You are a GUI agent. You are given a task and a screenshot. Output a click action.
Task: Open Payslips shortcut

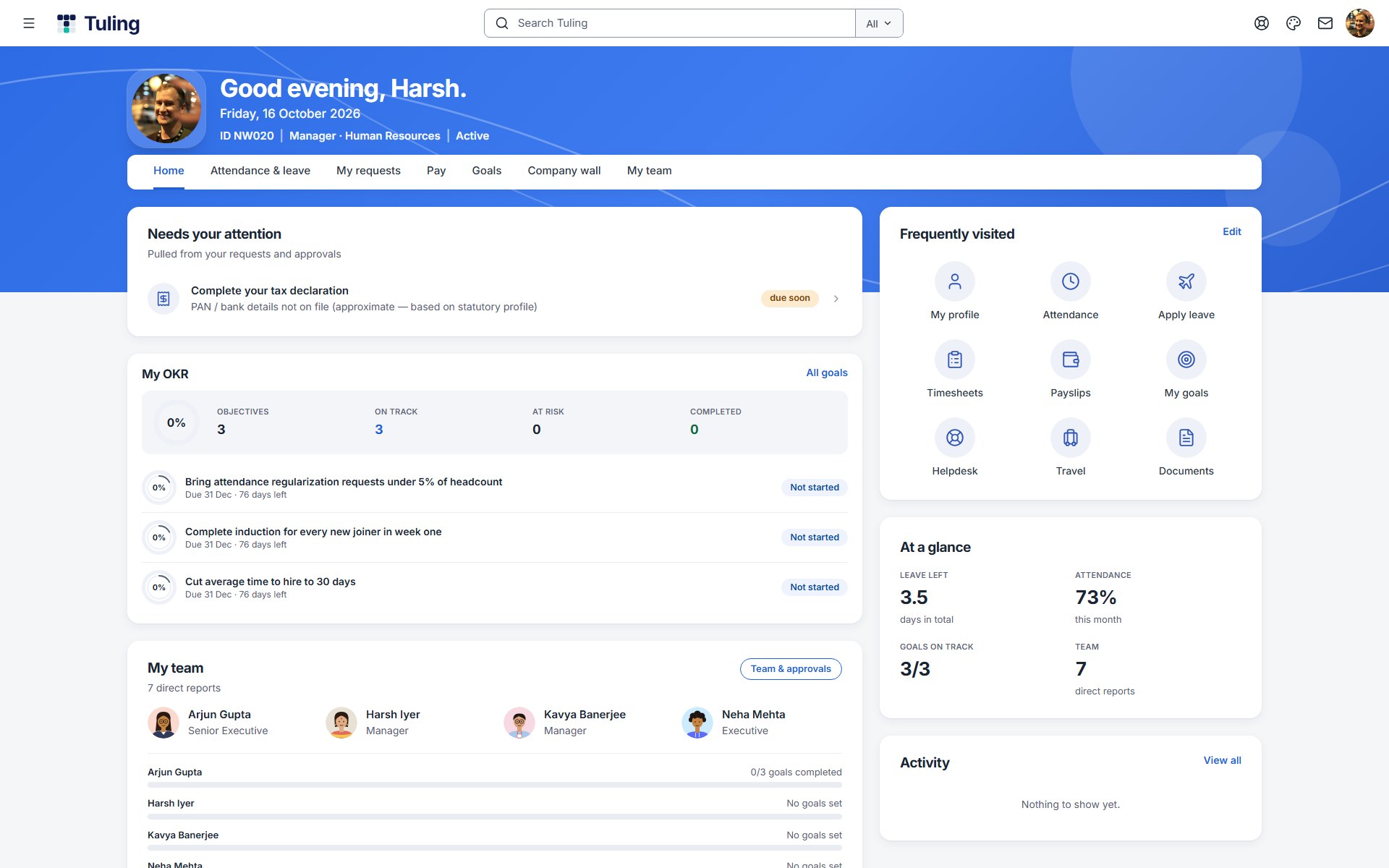[1071, 369]
